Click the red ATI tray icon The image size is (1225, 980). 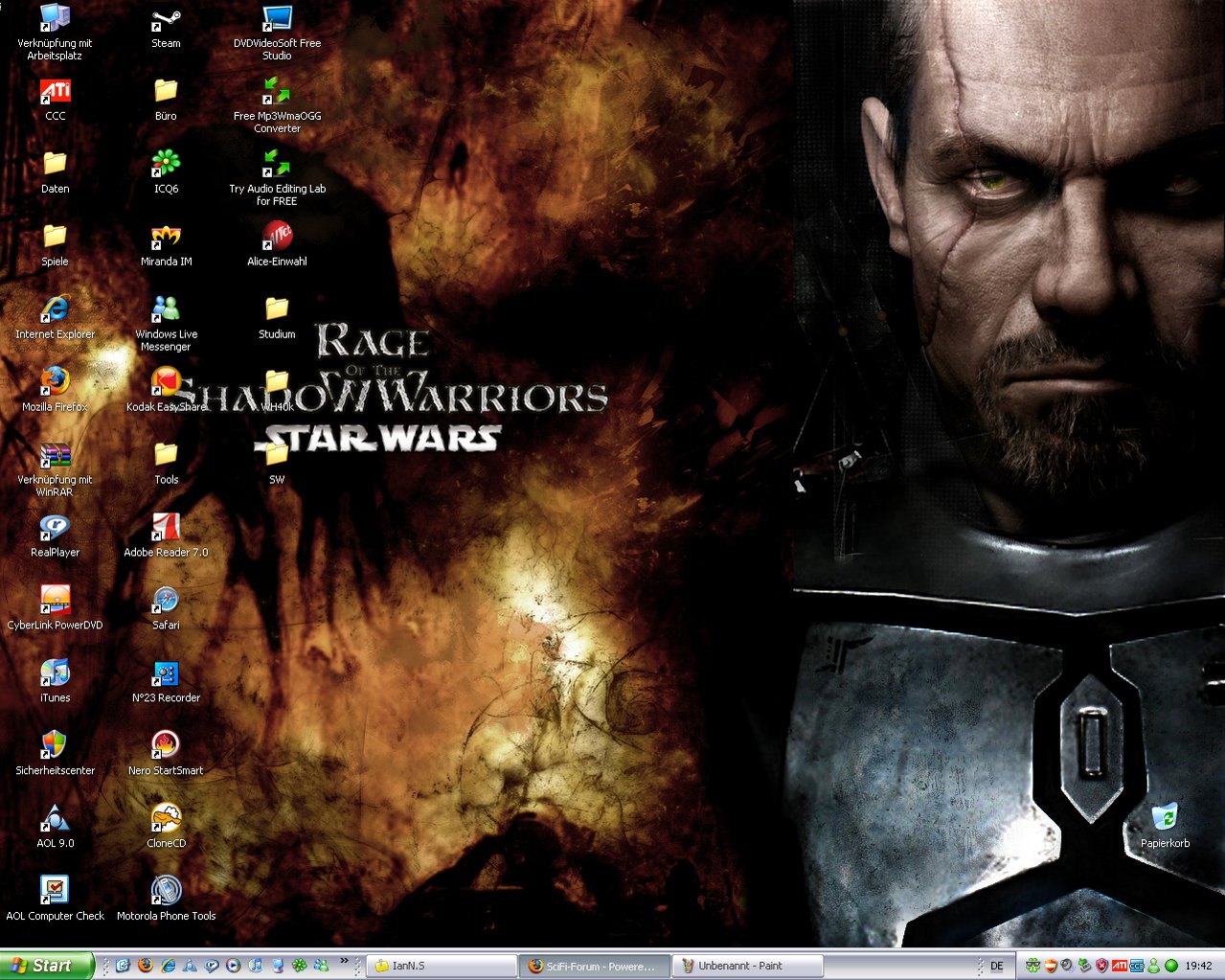pyautogui.click(x=1119, y=966)
